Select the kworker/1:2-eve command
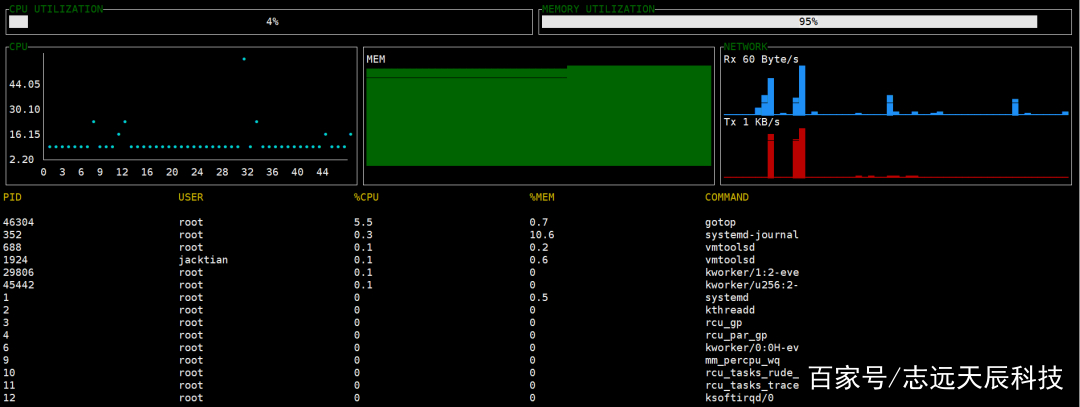This screenshot has width=1080, height=407. pos(751,272)
